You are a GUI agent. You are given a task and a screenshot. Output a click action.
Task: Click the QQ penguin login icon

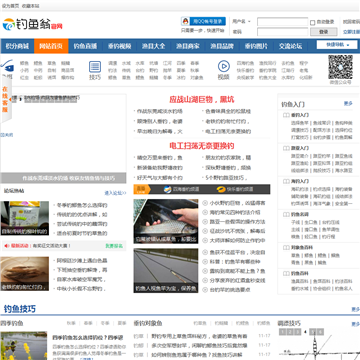click(x=185, y=21)
